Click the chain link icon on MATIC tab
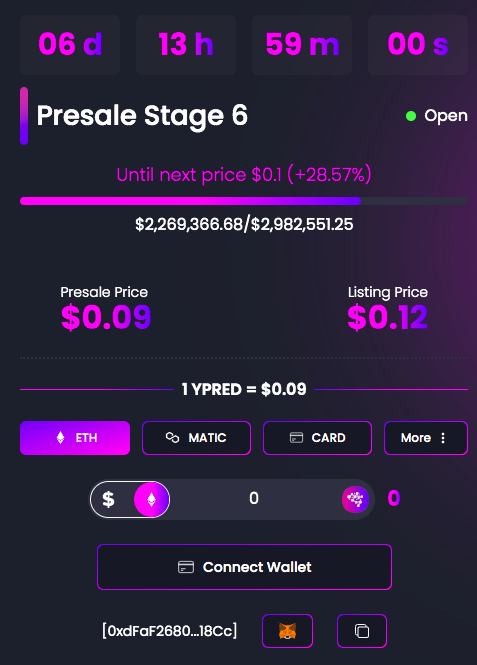 [172, 438]
